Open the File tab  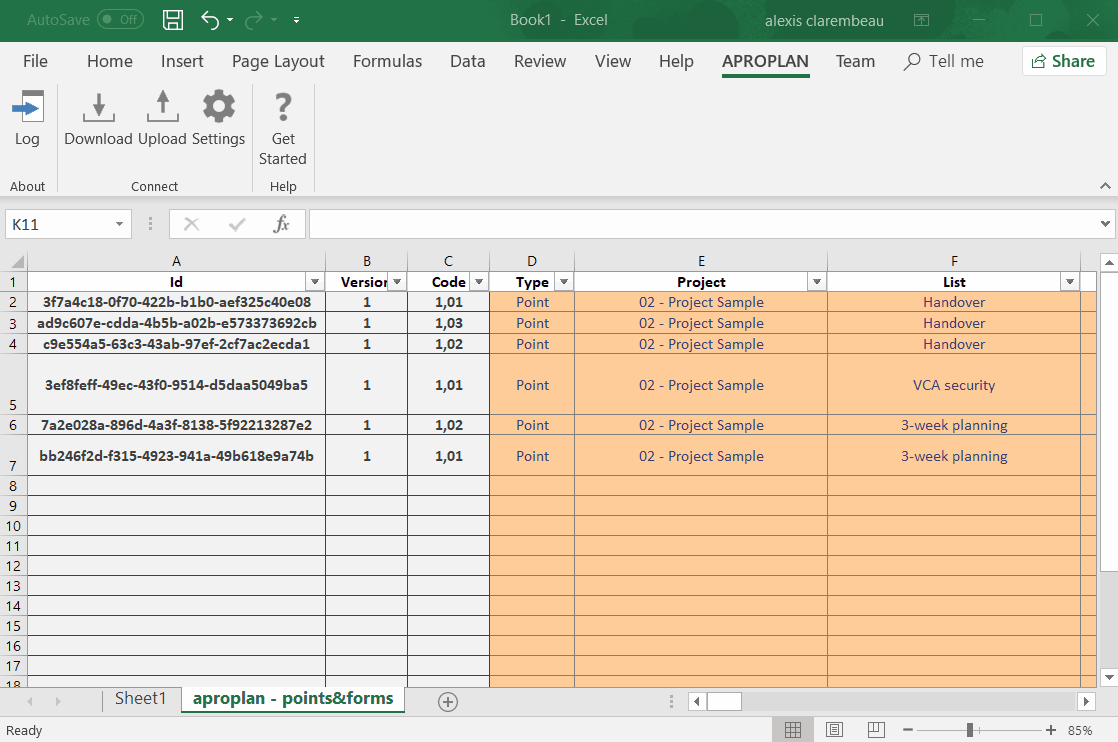point(35,61)
